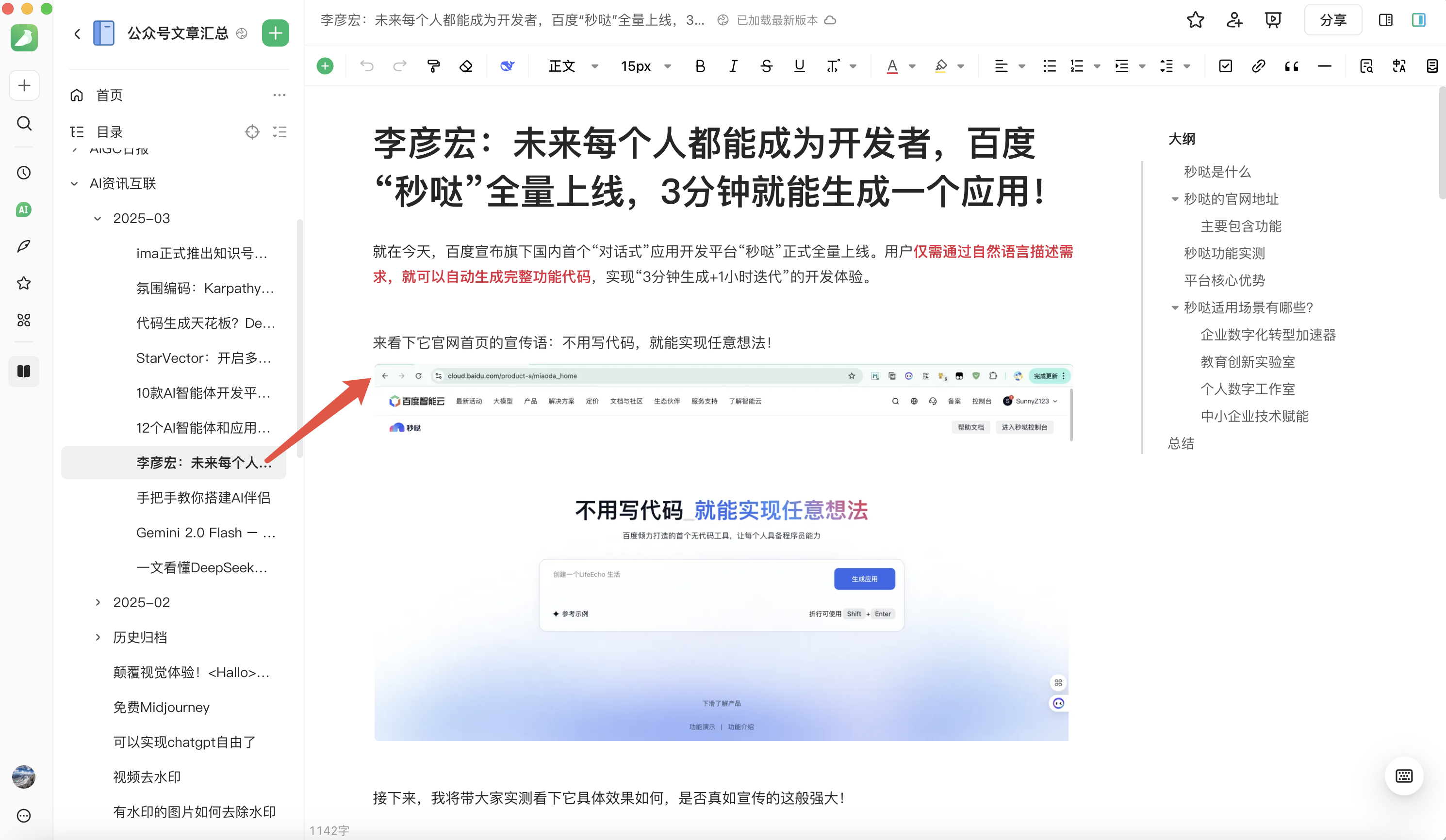Open find and replace icon
Viewport: 1446px width, 840px height.
pyautogui.click(x=1366, y=66)
